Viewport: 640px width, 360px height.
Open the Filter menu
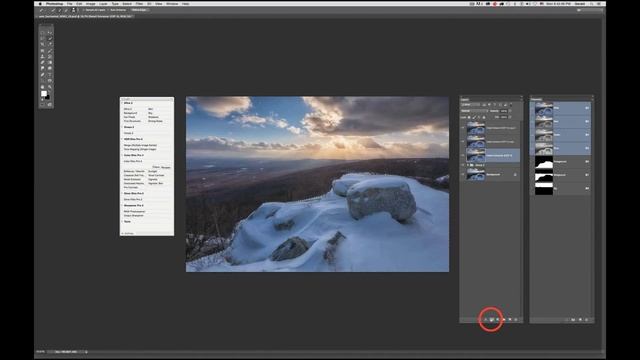point(139,4)
